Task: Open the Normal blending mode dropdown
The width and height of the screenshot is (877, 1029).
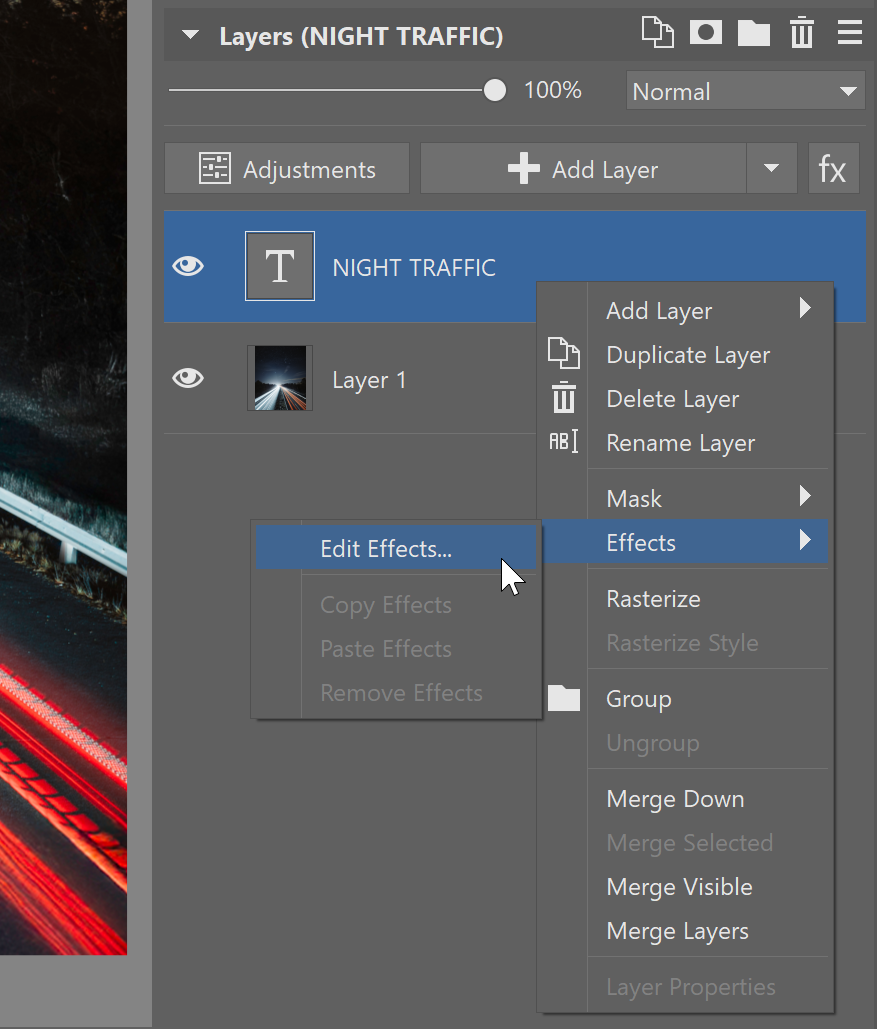Action: [x=745, y=92]
